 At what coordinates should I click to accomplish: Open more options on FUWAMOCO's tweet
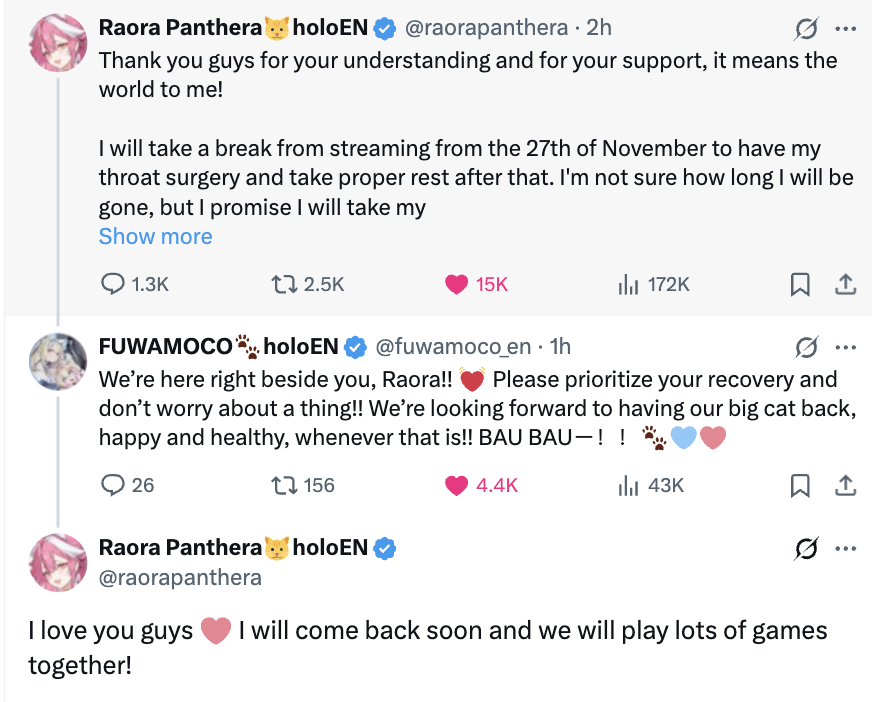(845, 347)
